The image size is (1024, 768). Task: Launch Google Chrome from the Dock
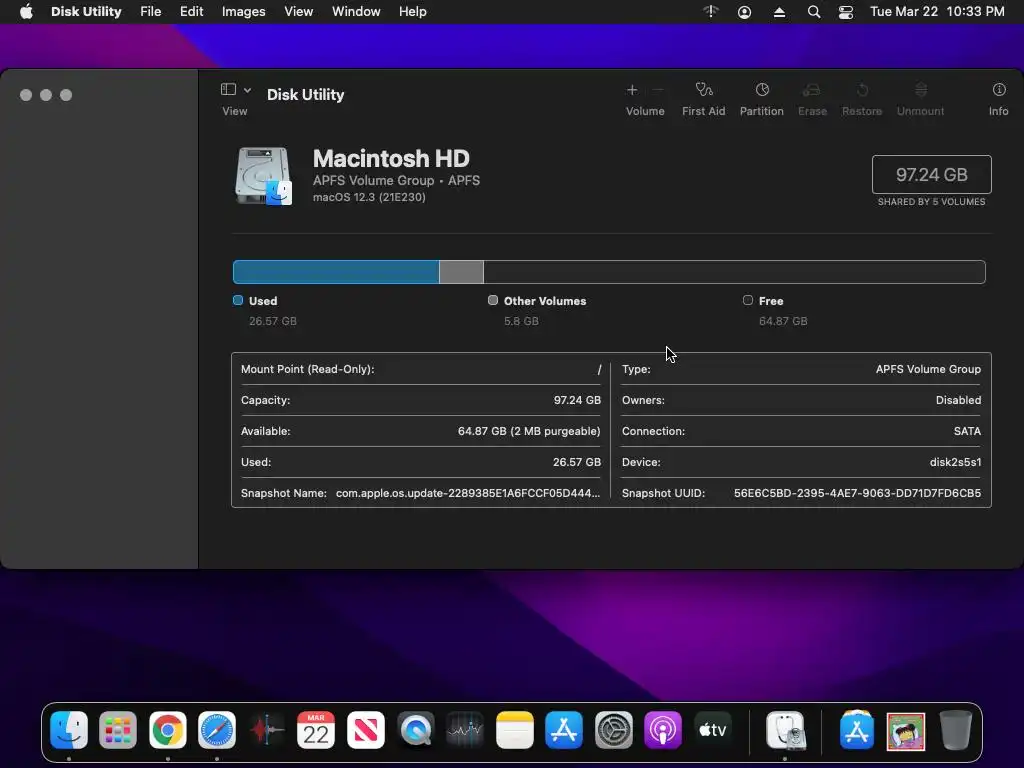pos(168,729)
